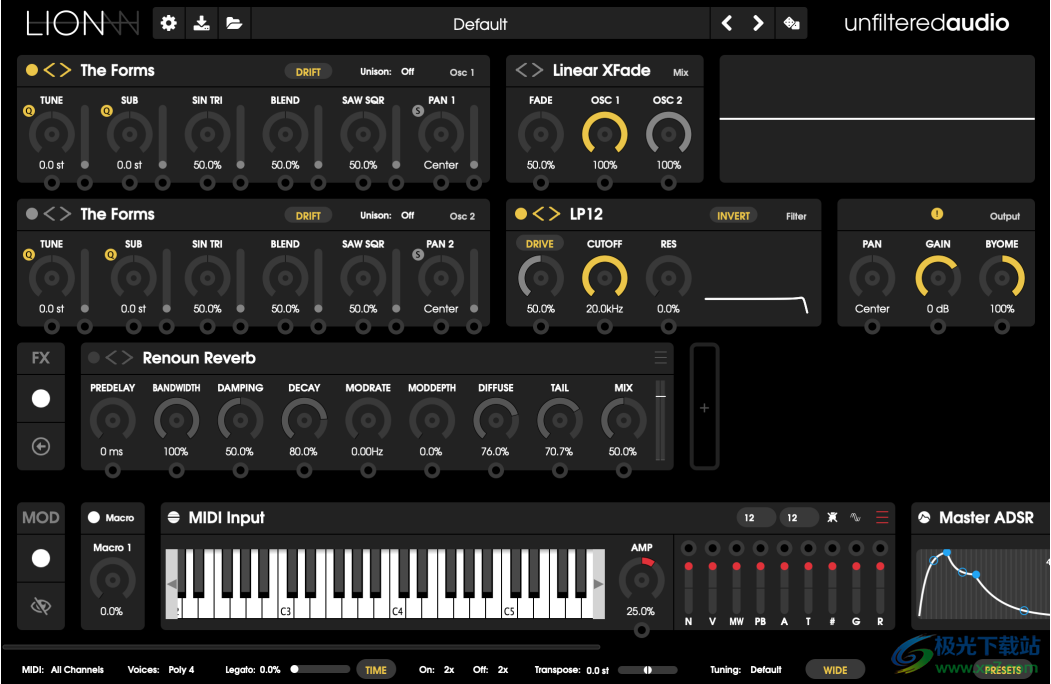Screen dimensions: 1051x684
Task: Click the white MOD circle button
Action: [x=41, y=558]
